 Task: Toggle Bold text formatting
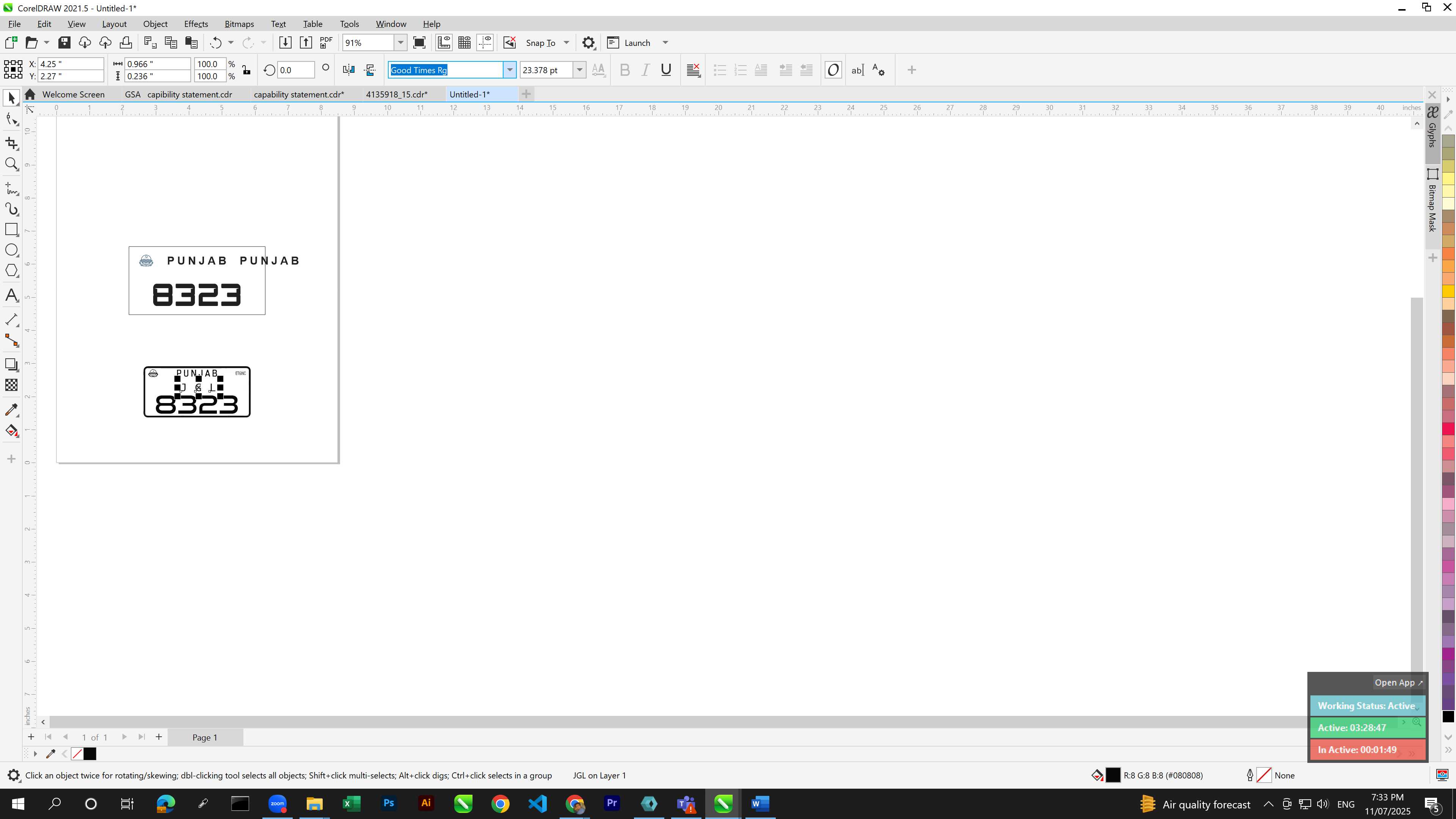624,70
